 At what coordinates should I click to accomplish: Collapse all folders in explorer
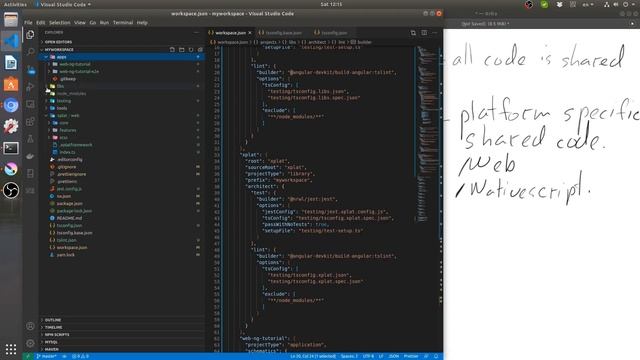click(x=200, y=49)
